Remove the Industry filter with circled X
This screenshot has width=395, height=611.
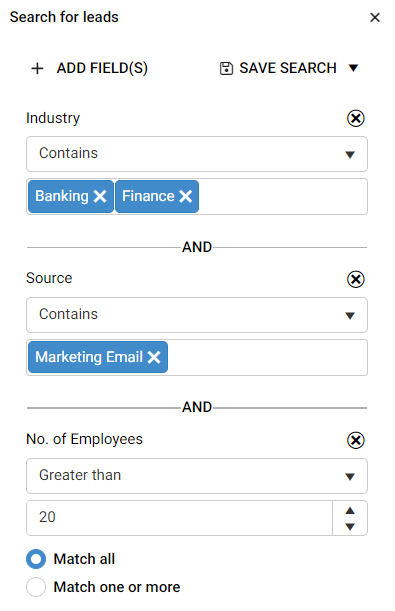(356, 118)
